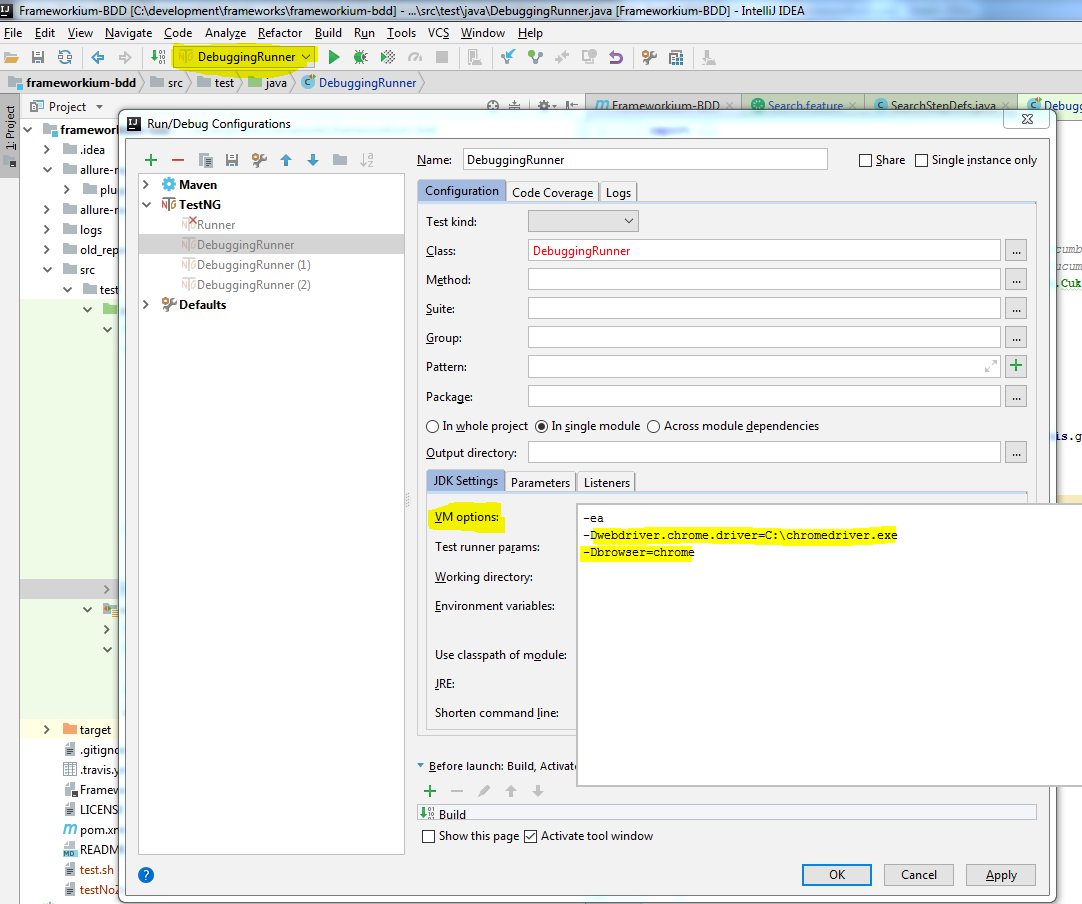Switch to Logs tab
This screenshot has width=1082, height=904.
coord(618,193)
